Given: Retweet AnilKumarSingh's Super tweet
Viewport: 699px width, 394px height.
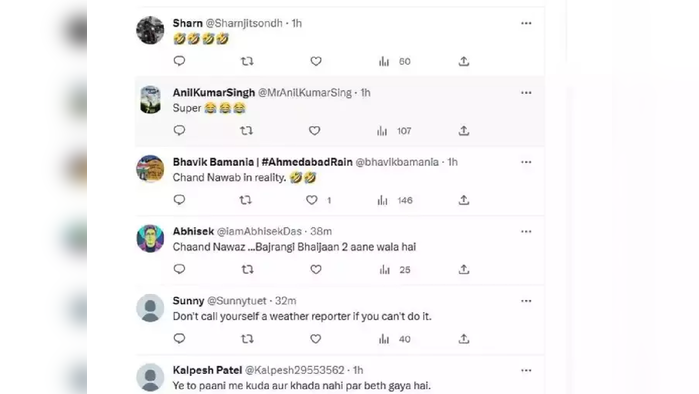Looking at the screenshot, I should click(x=247, y=131).
